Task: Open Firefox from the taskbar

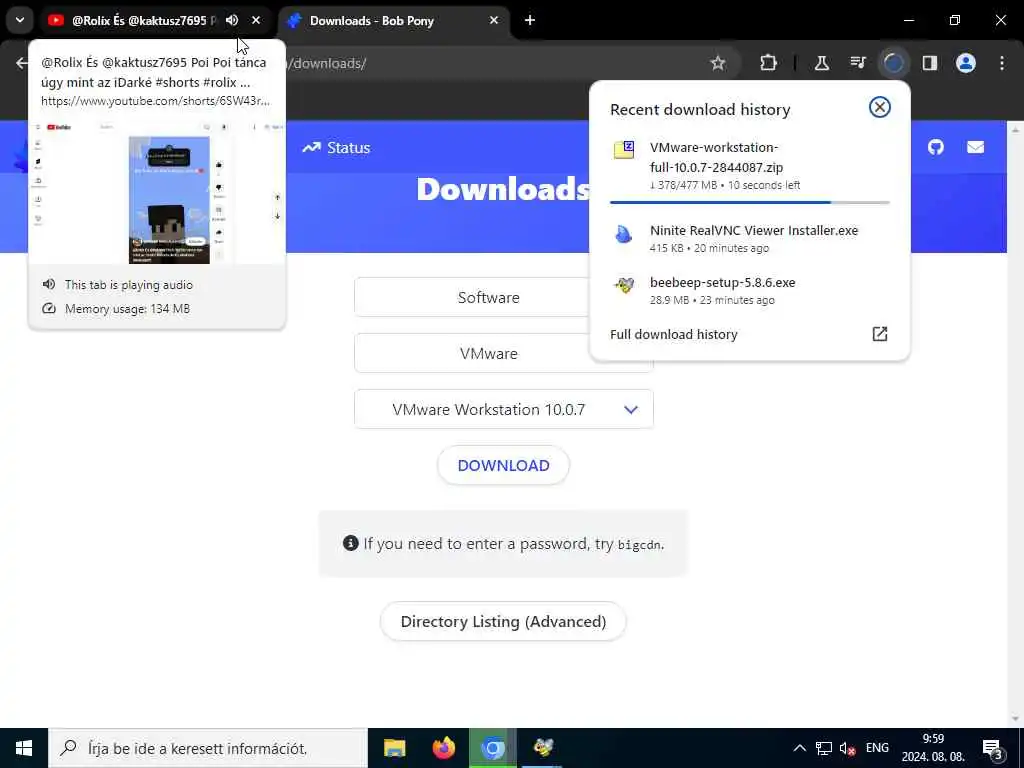Action: (444, 748)
